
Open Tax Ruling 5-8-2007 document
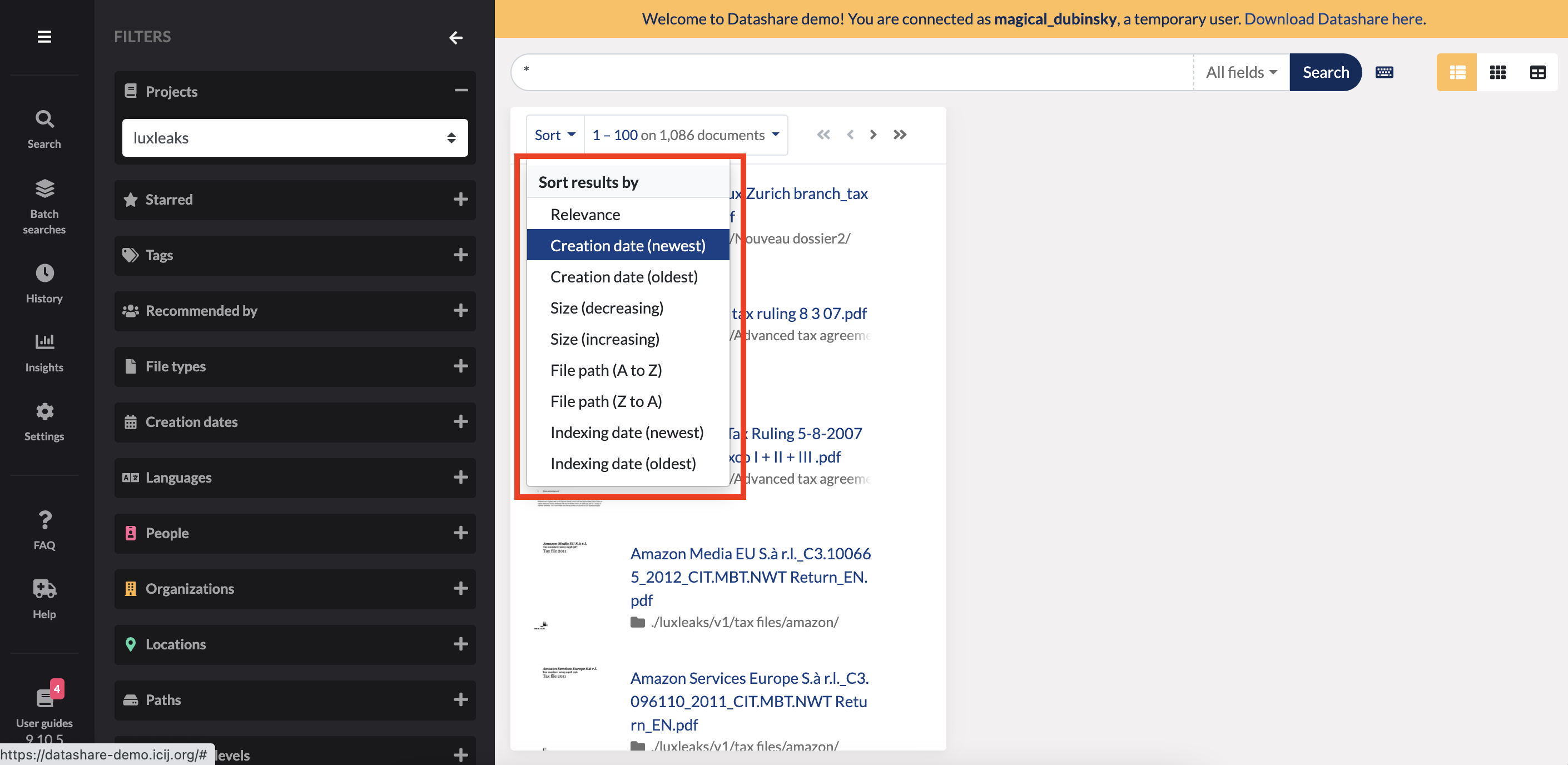(796, 445)
